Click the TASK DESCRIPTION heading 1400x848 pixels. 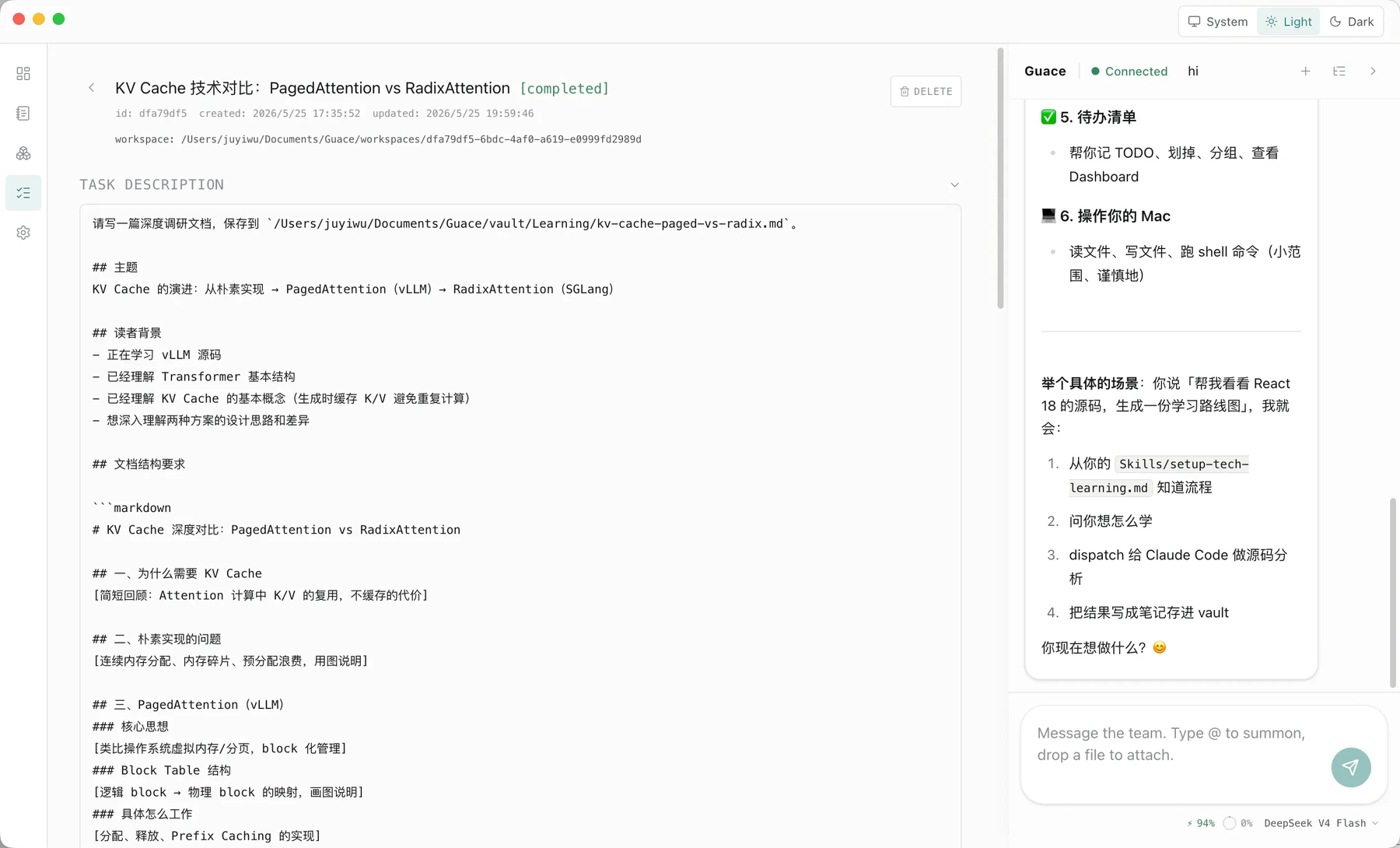click(x=152, y=185)
